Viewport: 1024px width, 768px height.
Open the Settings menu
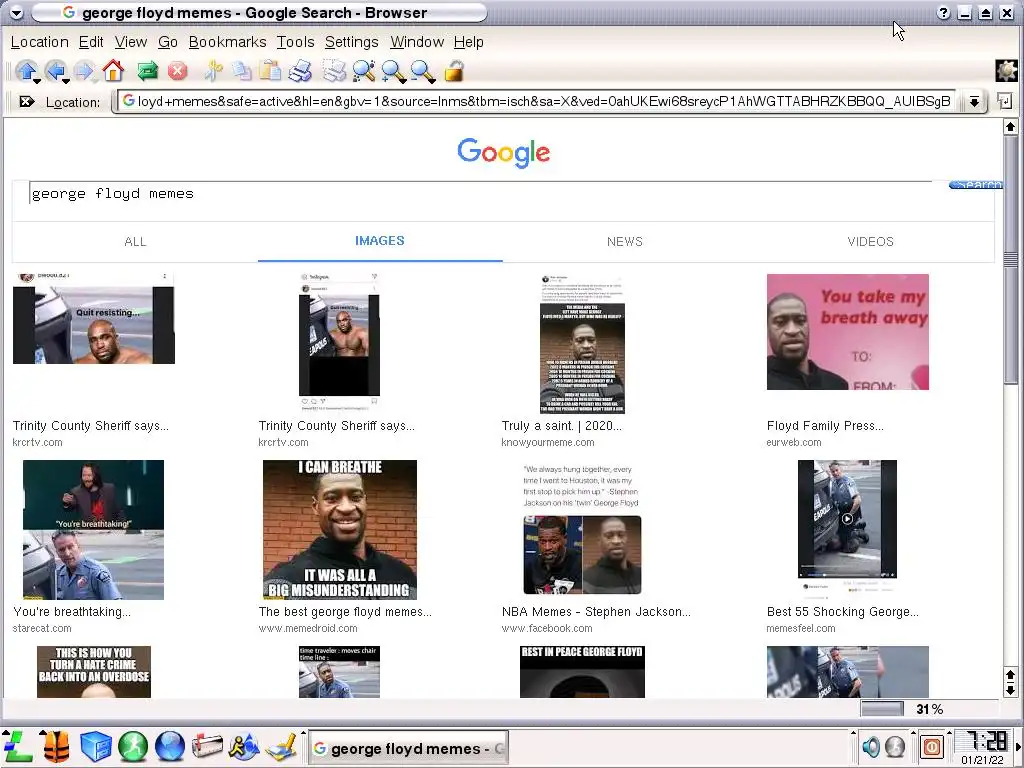[351, 42]
